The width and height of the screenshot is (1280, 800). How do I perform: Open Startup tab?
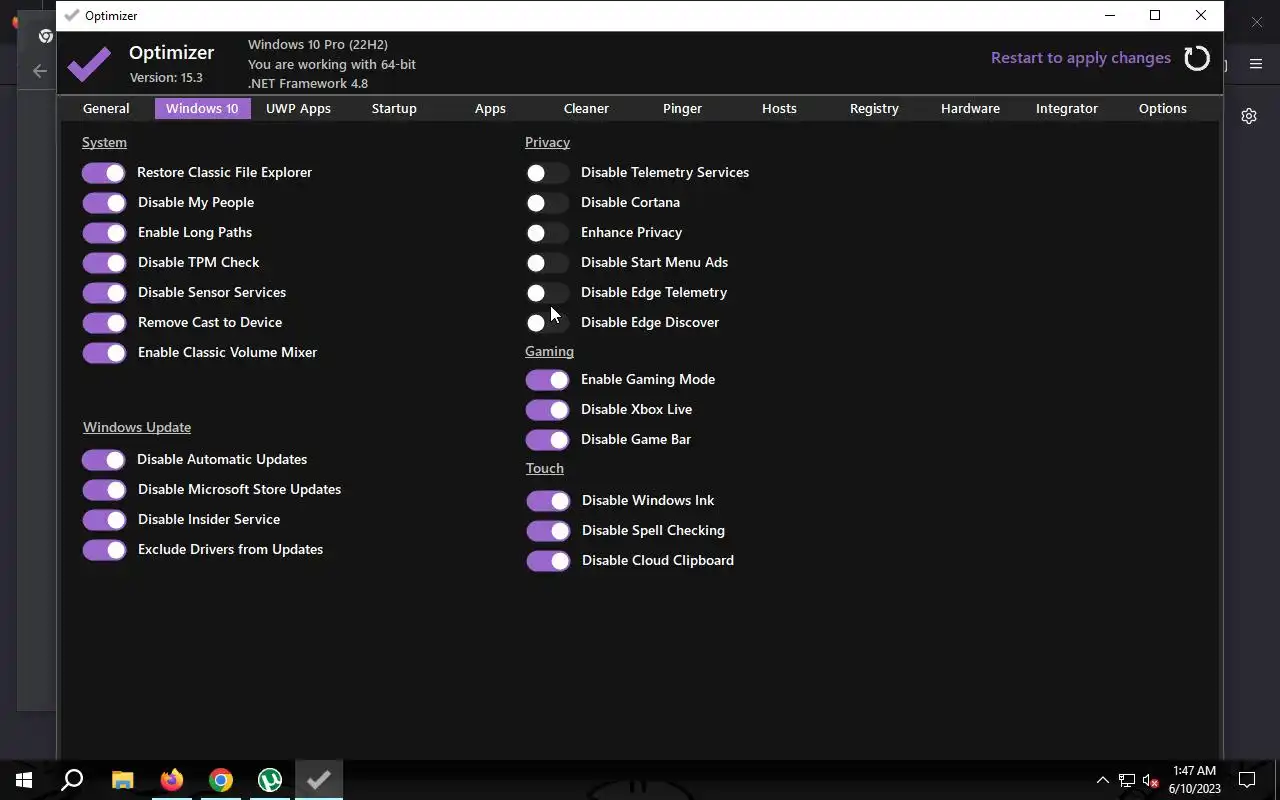pyautogui.click(x=394, y=108)
